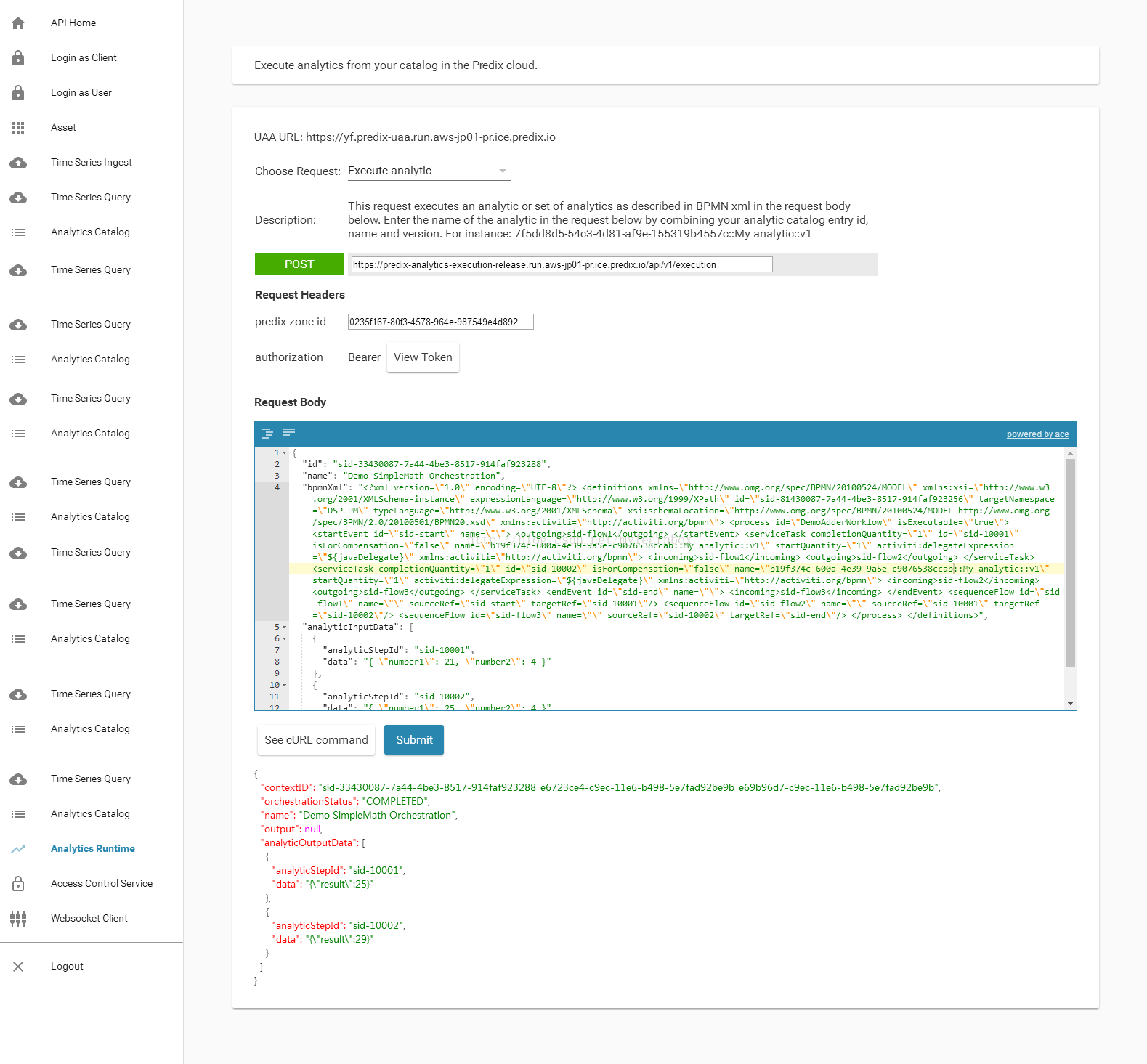1147x1064 pixels.
Task: Collapse the fold arrow at line 6
Action: coord(285,638)
